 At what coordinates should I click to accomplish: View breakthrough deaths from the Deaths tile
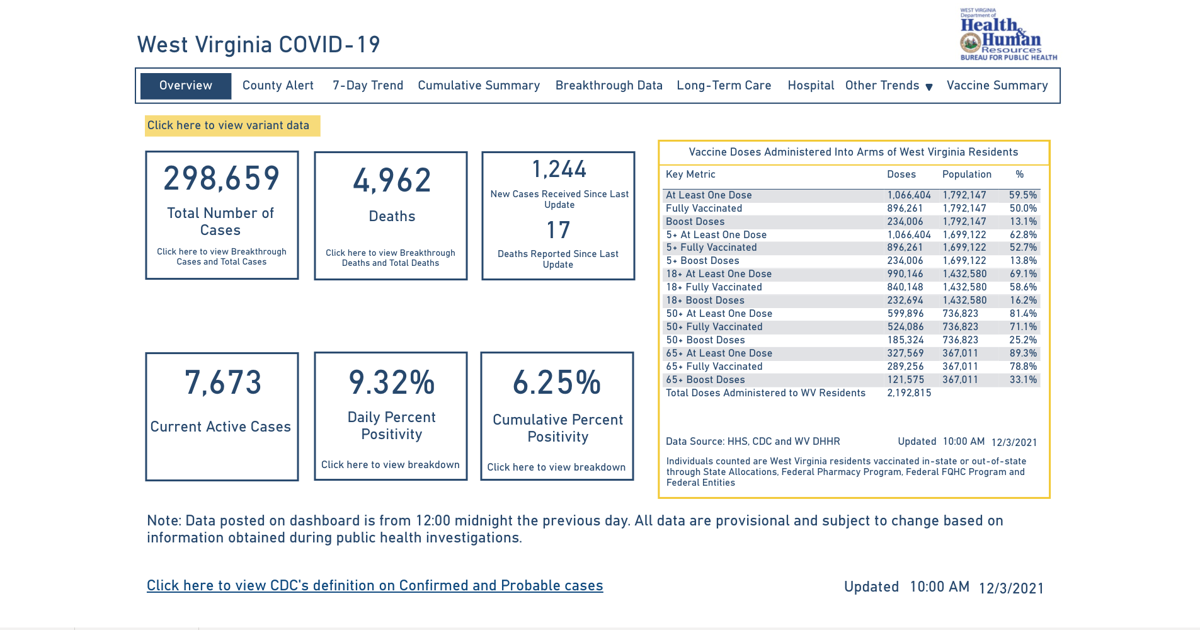coord(390,258)
